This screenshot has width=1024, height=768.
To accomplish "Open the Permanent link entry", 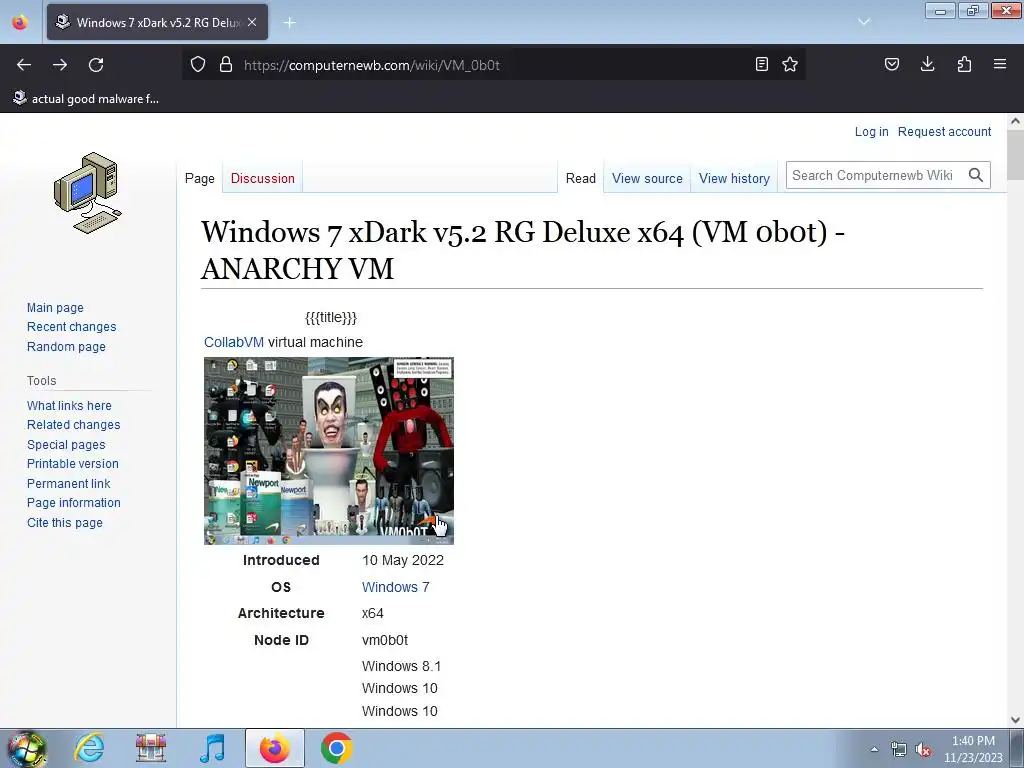I will tap(69, 483).
